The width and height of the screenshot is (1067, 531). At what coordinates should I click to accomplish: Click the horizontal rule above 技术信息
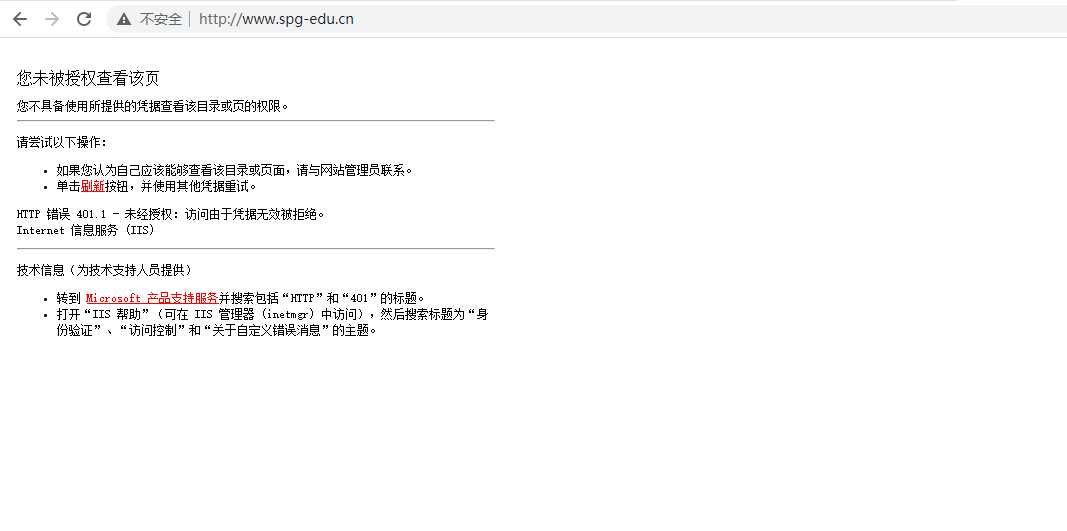[255, 248]
